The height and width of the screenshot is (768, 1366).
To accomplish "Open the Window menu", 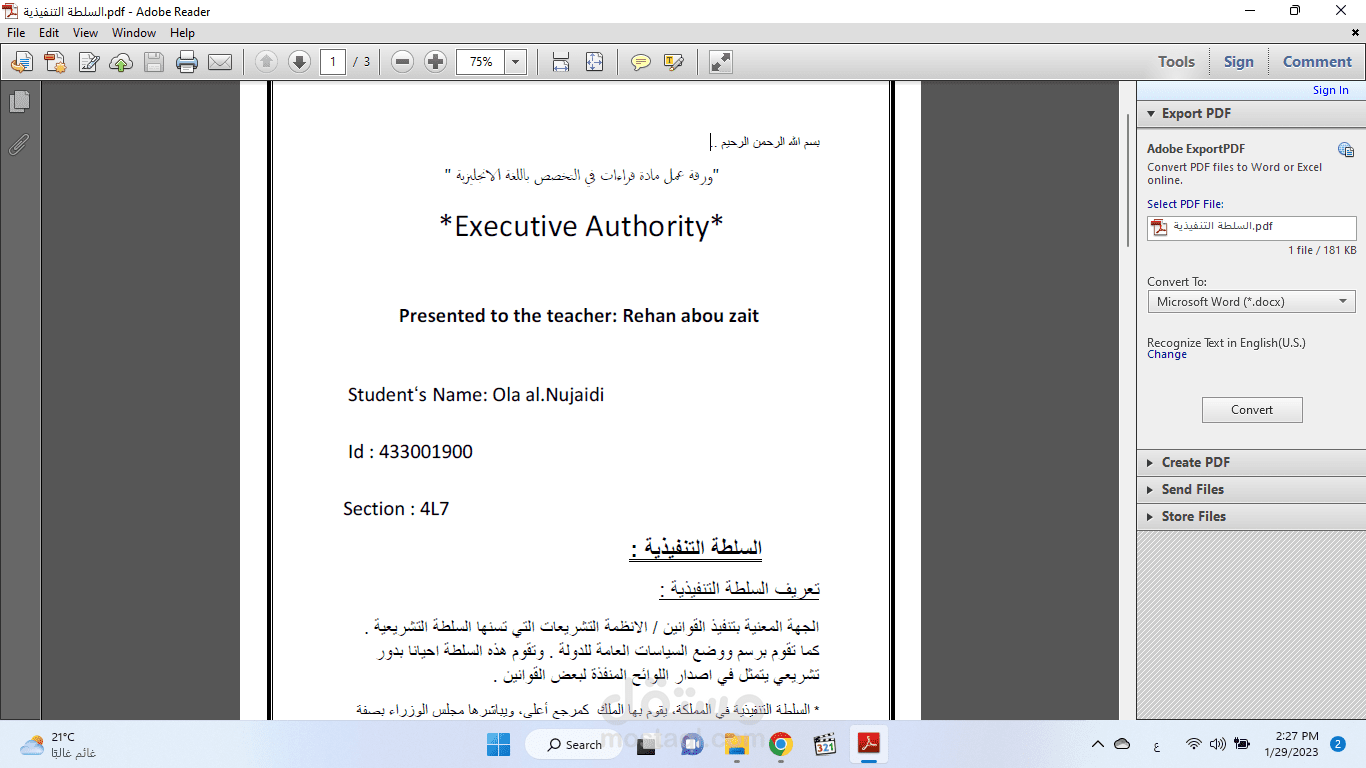I will pos(134,33).
